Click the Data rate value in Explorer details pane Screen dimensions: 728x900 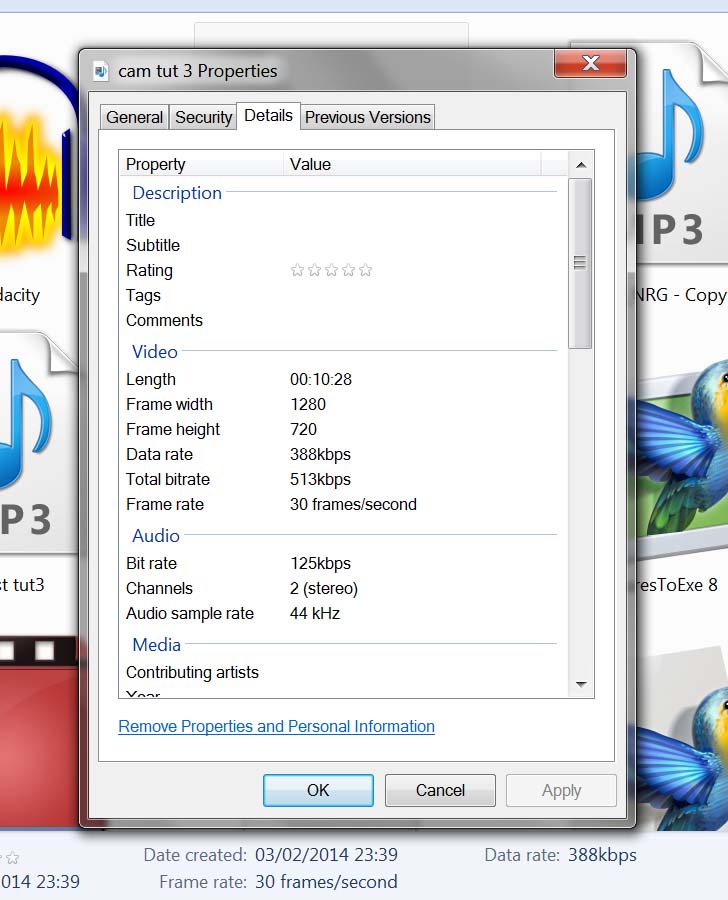(x=602, y=855)
